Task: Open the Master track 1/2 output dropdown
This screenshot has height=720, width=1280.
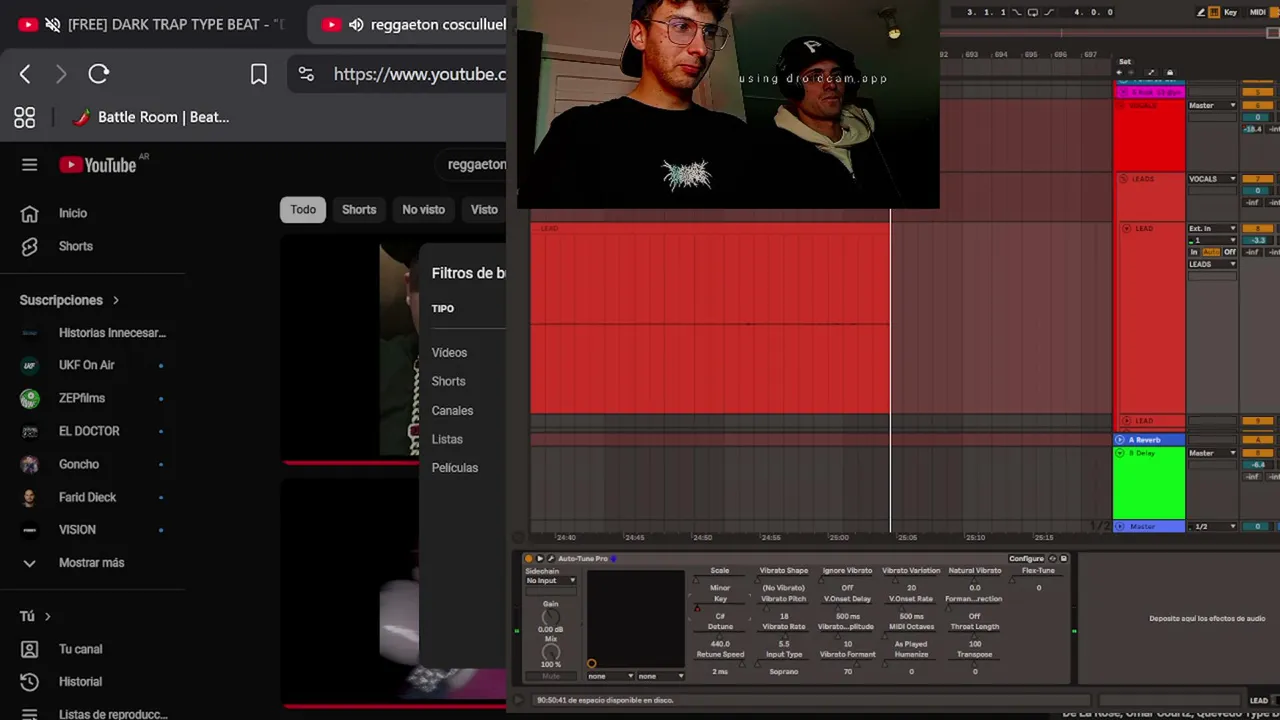Action: click(1212, 527)
